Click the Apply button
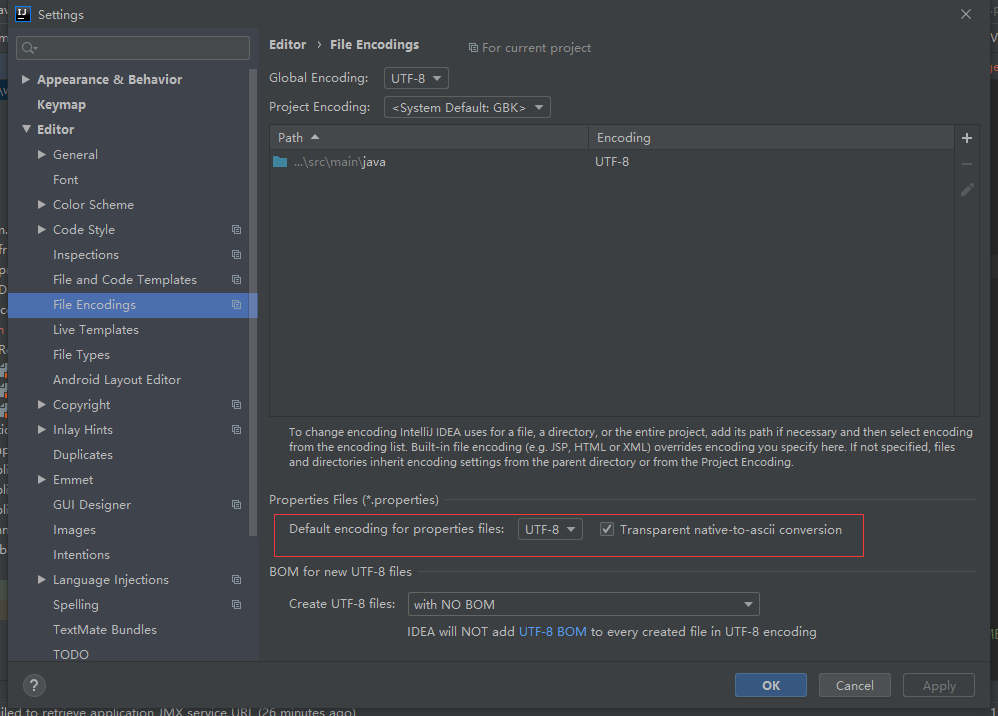This screenshot has height=716, width=998. [x=939, y=685]
